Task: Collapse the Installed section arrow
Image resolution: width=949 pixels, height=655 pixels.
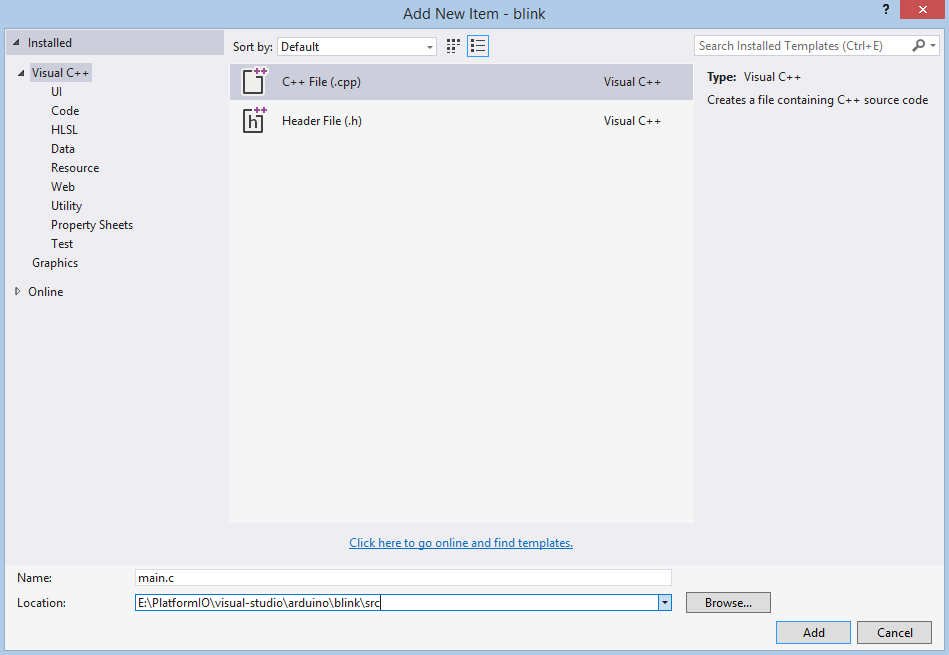Action: [x=16, y=43]
